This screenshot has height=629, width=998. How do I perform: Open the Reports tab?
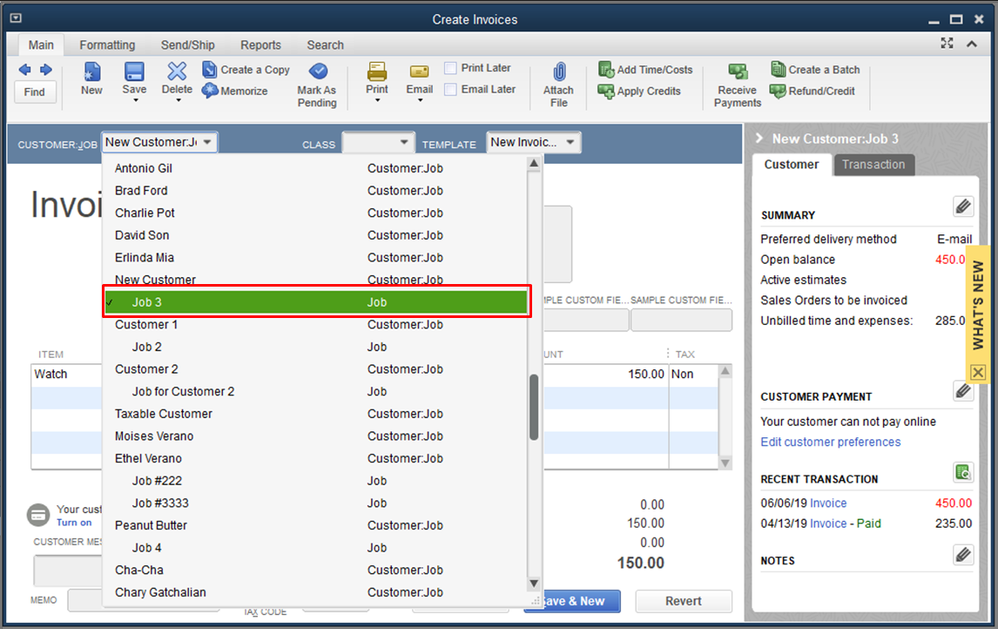tap(260, 45)
